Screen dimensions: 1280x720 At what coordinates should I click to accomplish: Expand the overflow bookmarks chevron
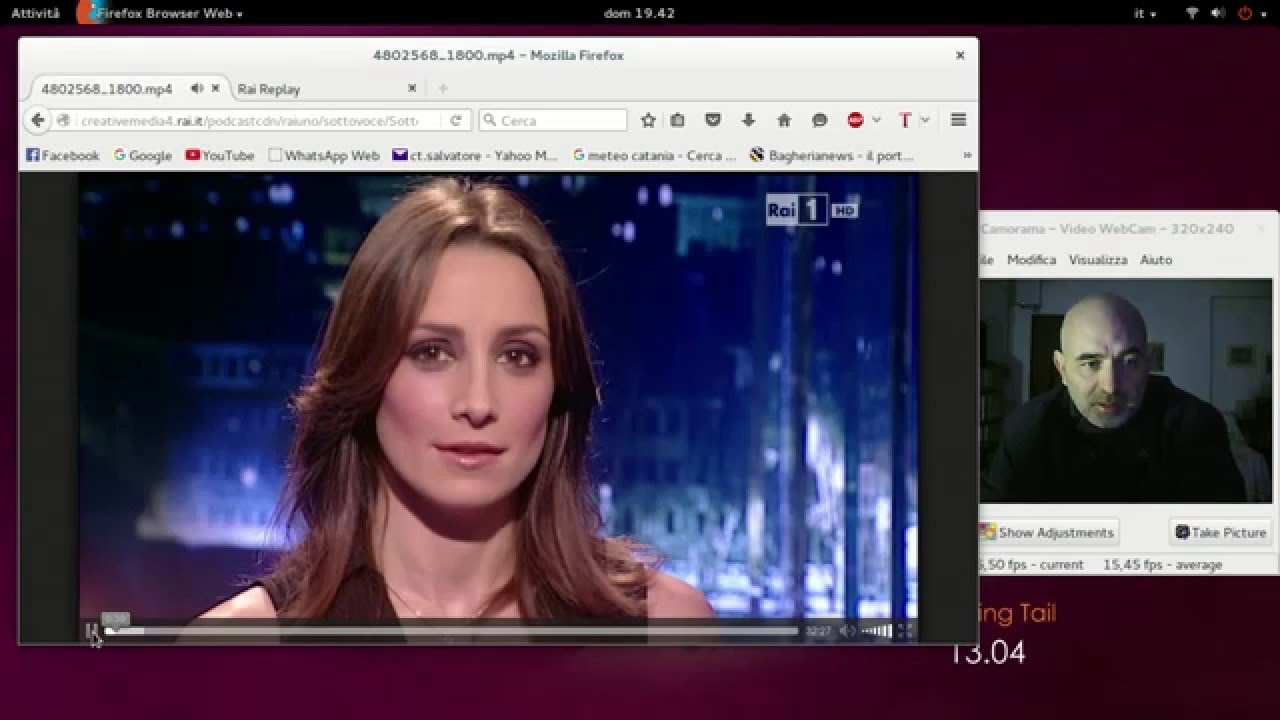pyautogui.click(x=966, y=155)
